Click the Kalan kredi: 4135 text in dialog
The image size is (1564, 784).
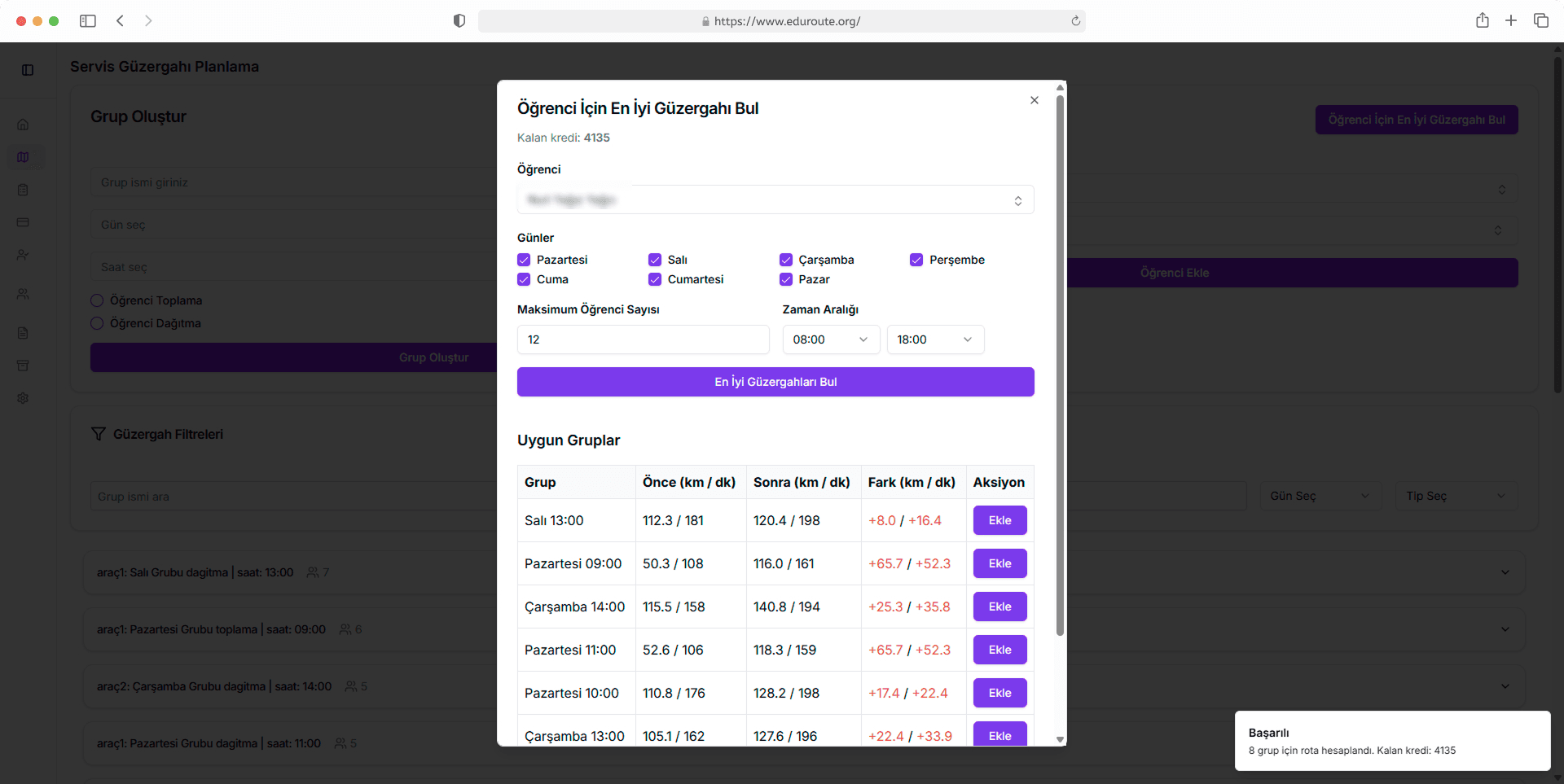[x=564, y=138]
